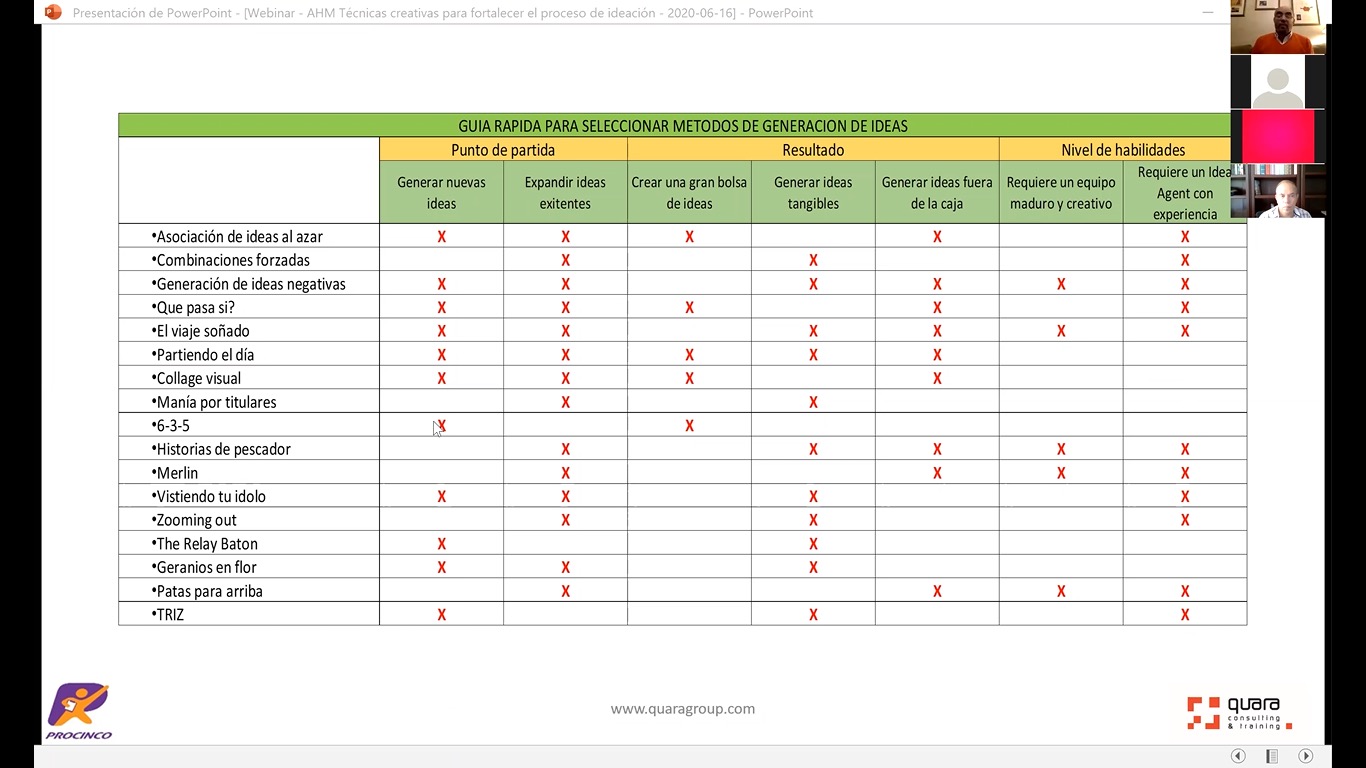Click the 'Geranios en flor' row label

(204, 568)
